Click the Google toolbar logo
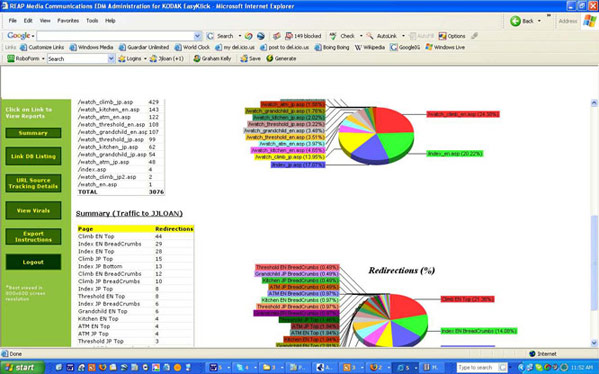This screenshot has width=599, height=374. click(18, 36)
